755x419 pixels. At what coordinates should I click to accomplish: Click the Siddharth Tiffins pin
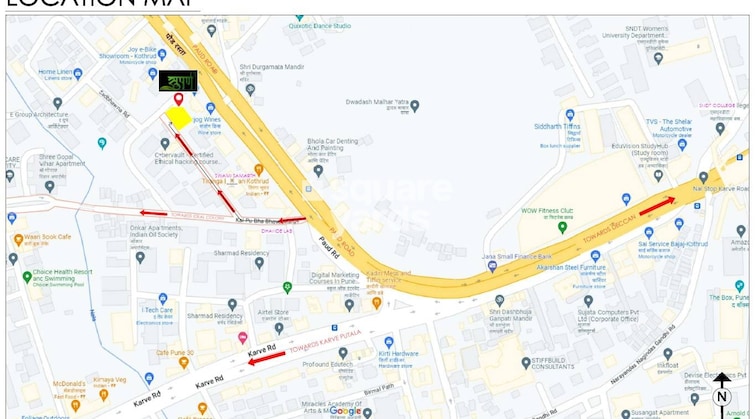pyautogui.click(x=570, y=115)
